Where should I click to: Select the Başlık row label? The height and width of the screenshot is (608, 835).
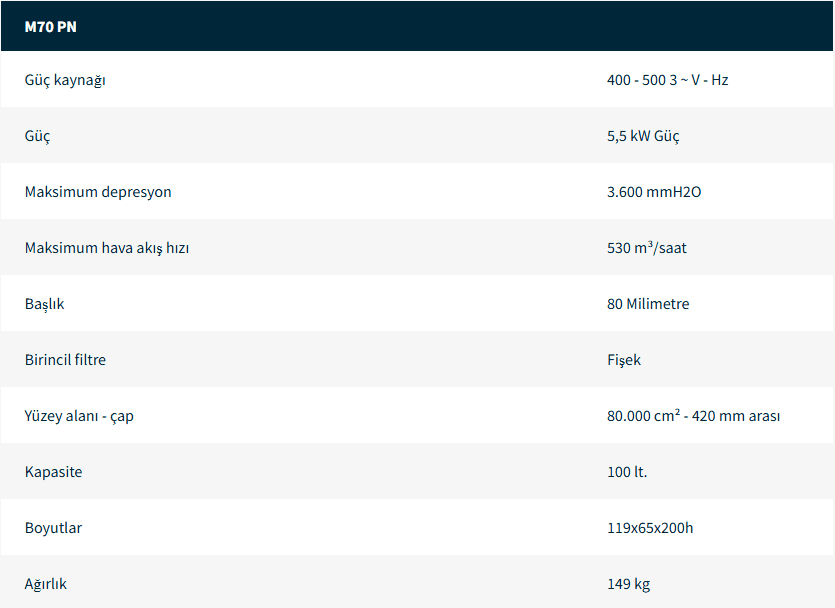pyautogui.click(x=45, y=304)
